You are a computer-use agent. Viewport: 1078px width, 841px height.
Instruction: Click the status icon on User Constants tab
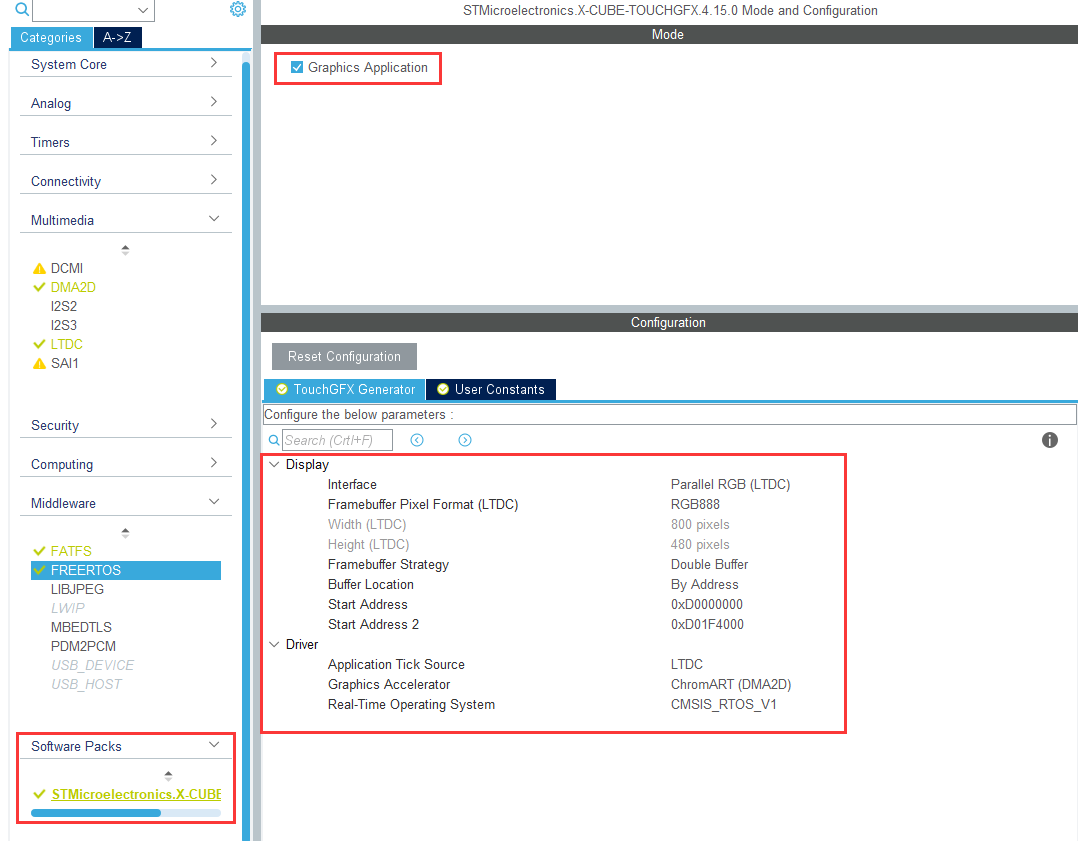point(443,389)
